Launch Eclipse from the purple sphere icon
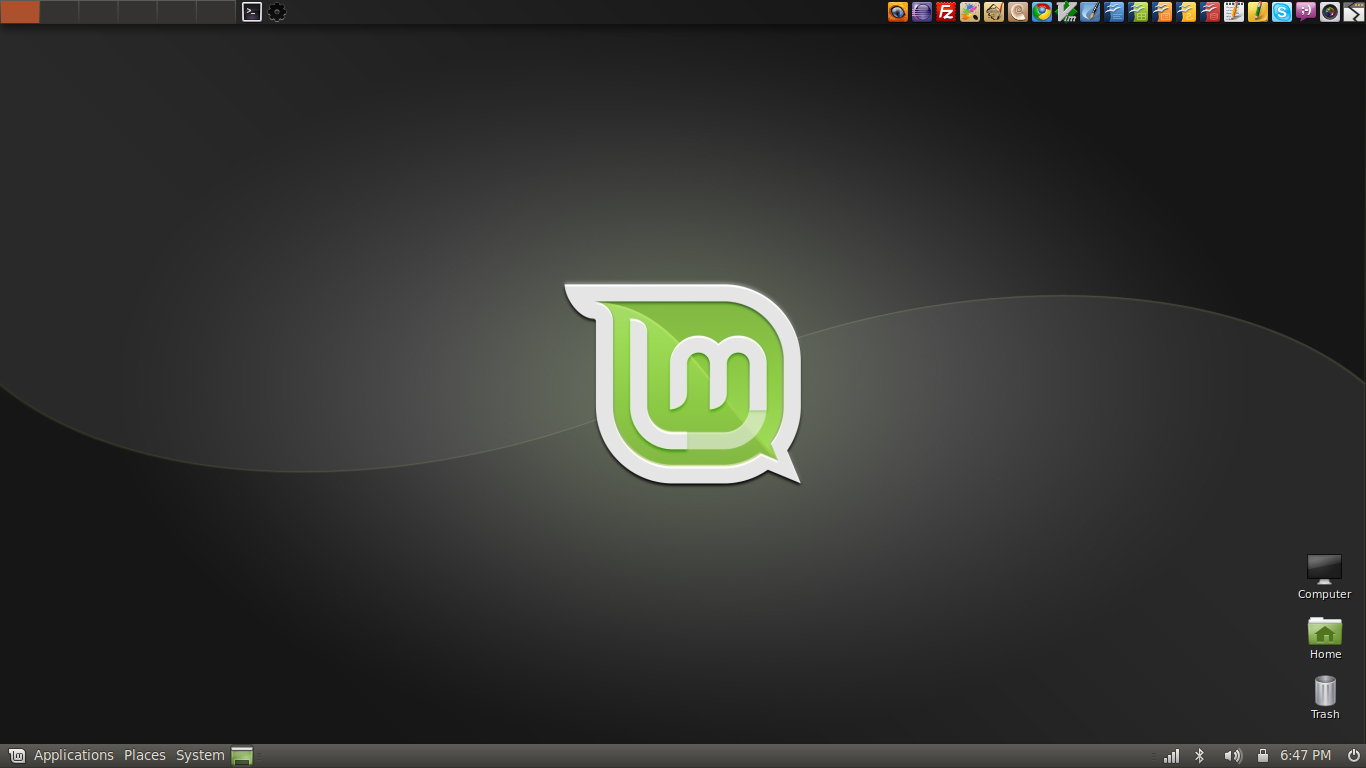1366x768 pixels. click(x=922, y=12)
